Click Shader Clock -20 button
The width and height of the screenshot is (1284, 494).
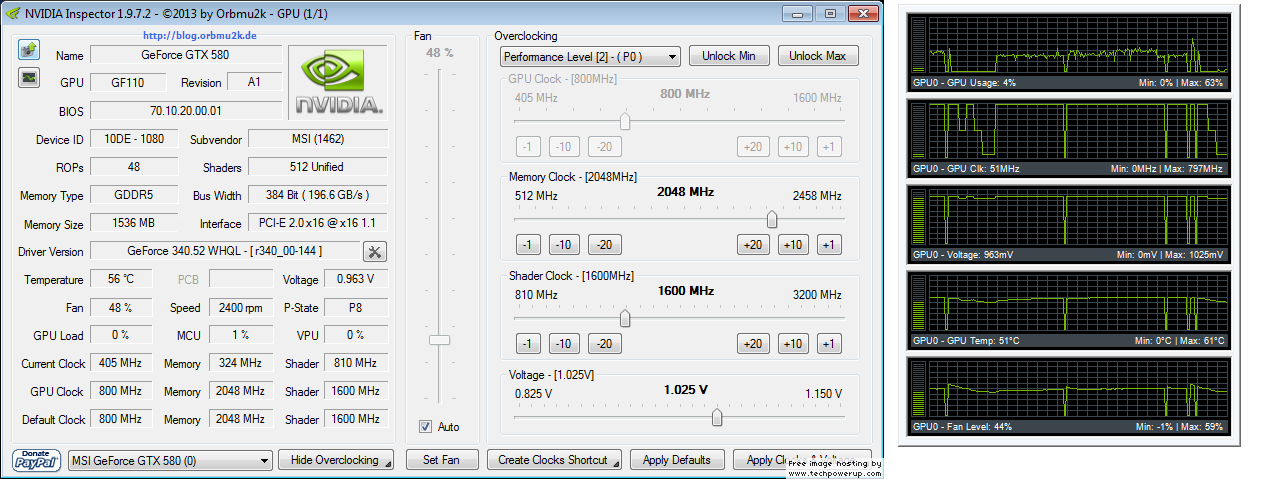click(x=603, y=344)
